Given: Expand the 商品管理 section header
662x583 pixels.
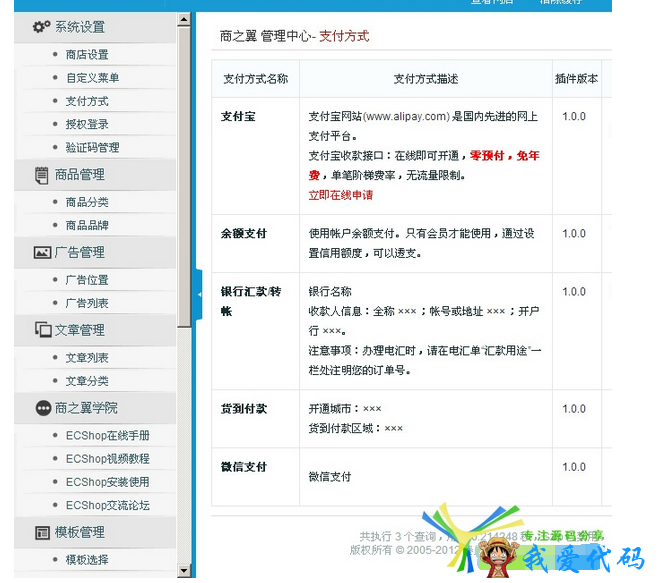Looking at the screenshot, I should tap(95, 175).
